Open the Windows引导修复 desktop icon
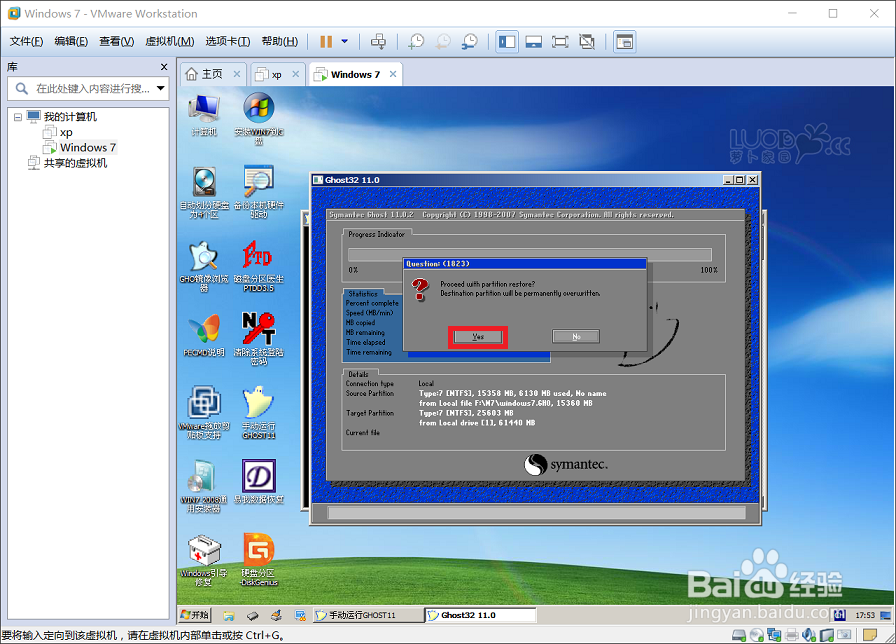The image size is (896, 644). coord(204,560)
